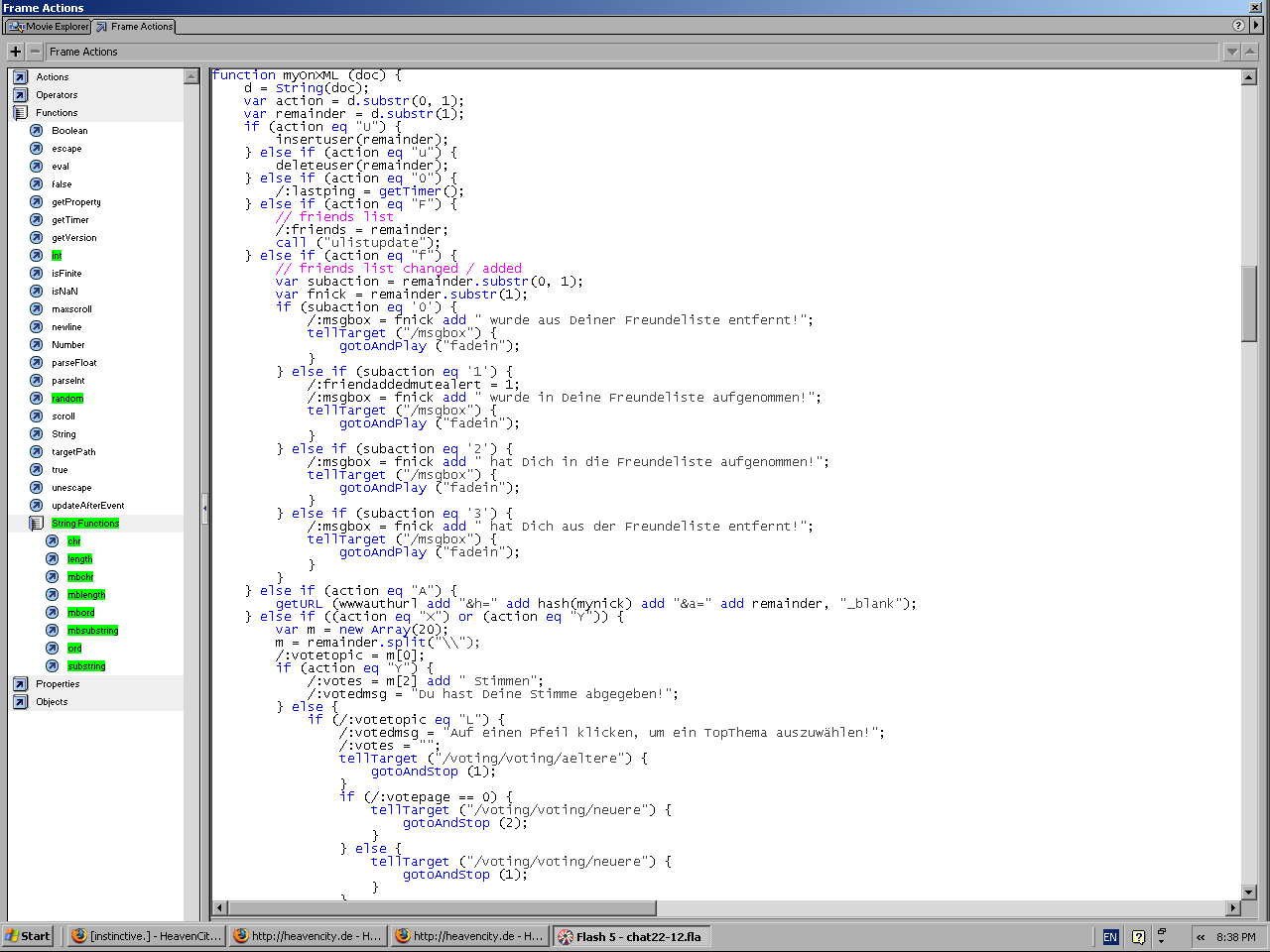The width and height of the screenshot is (1270, 952).
Task: Switch to the Movie Explorer tab
Action: 48,27
